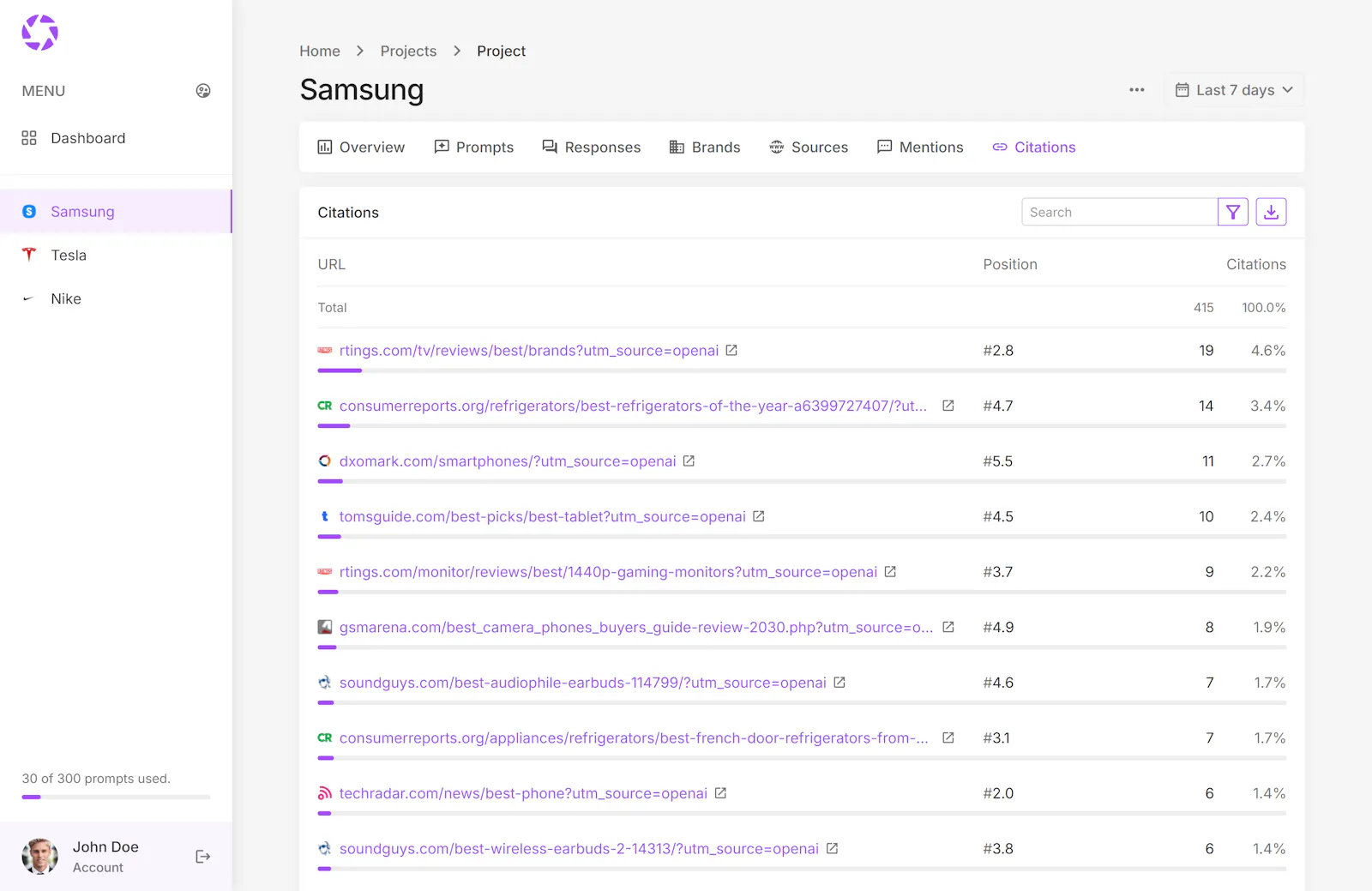
Task: Open external link icon for rtings tv brands
Action: 731,351
